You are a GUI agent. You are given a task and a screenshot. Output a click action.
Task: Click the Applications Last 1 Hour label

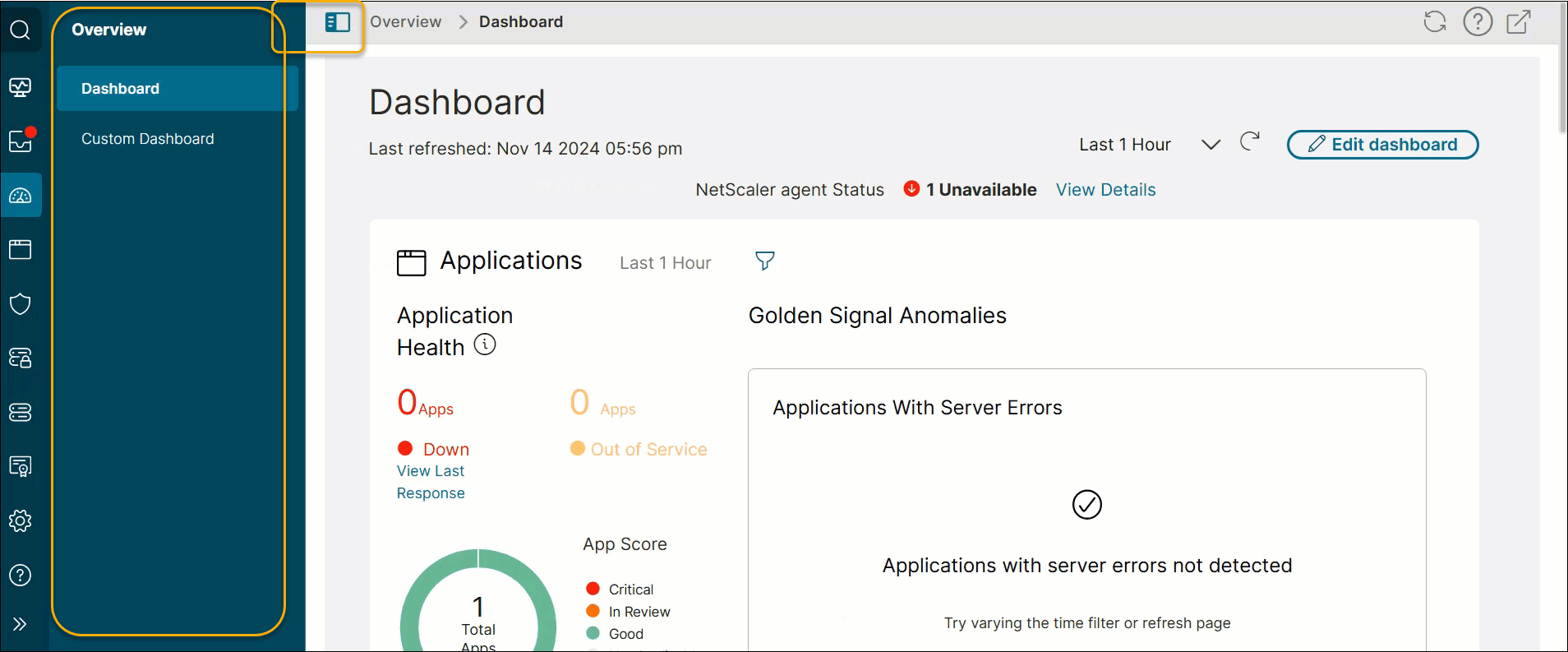666,263
